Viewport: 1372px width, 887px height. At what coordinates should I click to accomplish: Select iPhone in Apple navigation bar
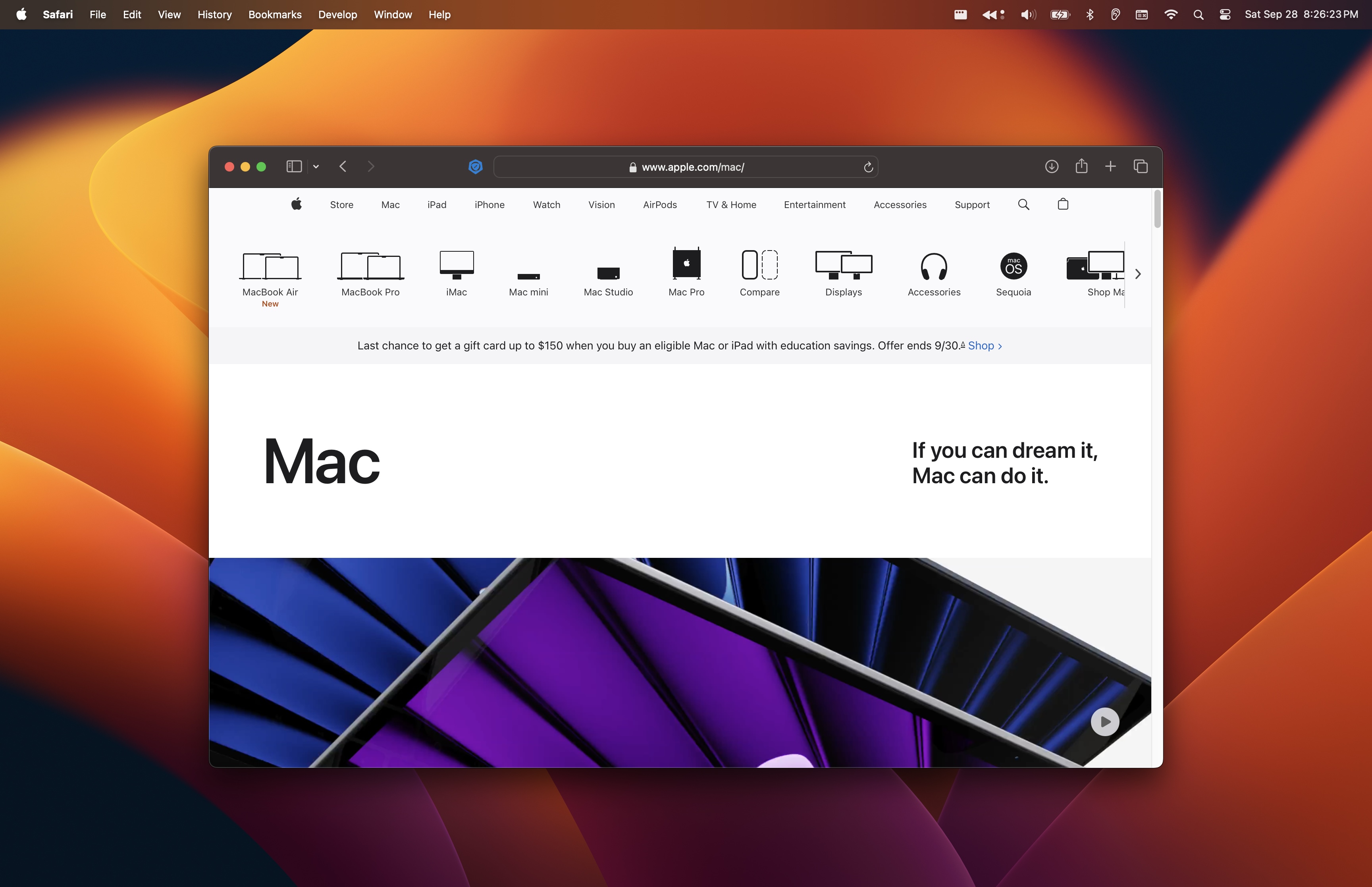tap(489, 204)
